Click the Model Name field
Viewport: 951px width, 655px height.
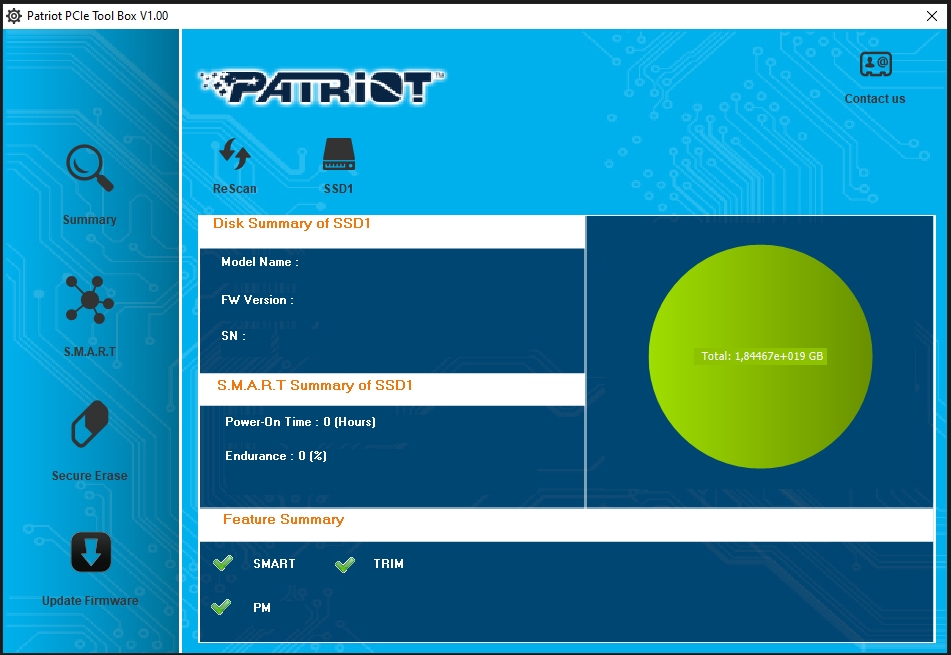[x=260, y=262]
